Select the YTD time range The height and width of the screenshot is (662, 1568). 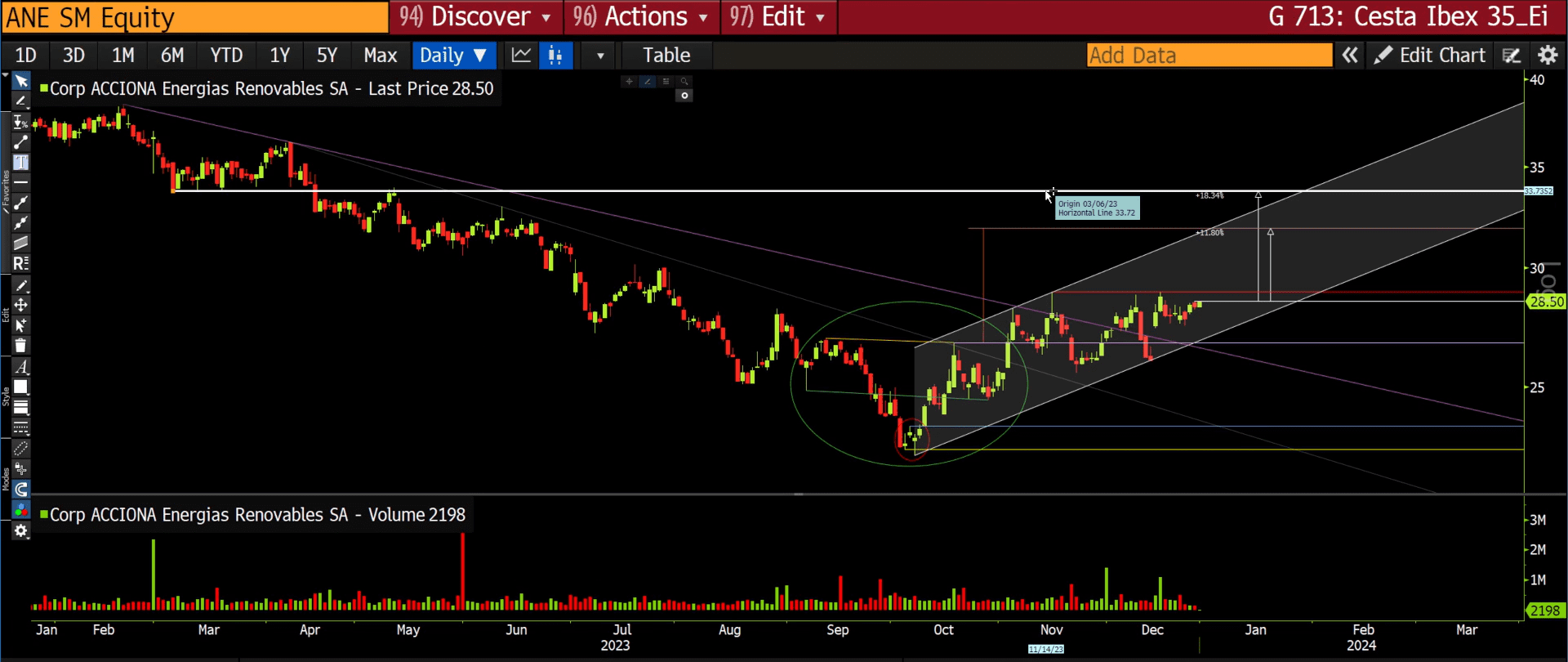click(226, 56)
